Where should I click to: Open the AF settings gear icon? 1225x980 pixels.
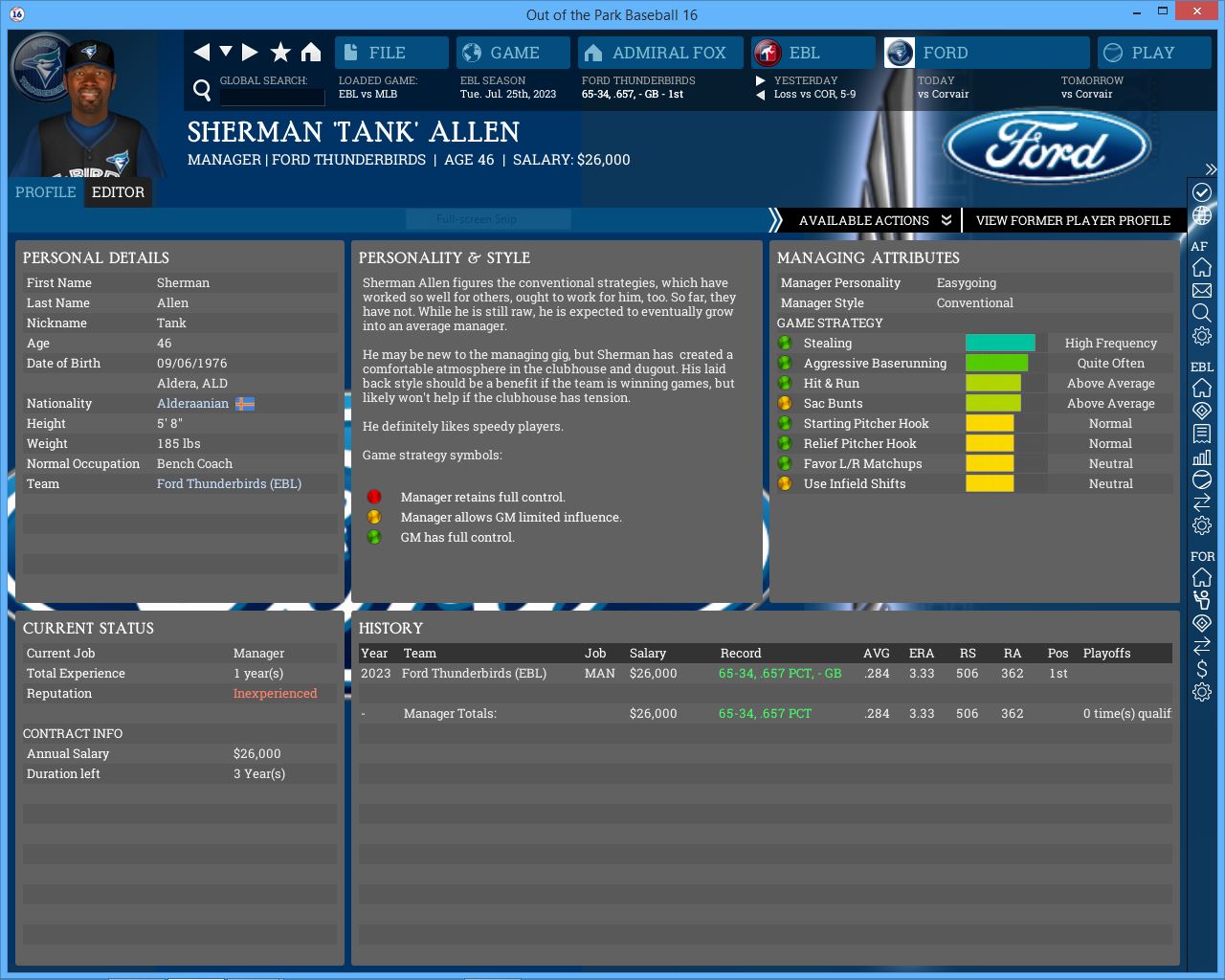(x=1202, y=336)
